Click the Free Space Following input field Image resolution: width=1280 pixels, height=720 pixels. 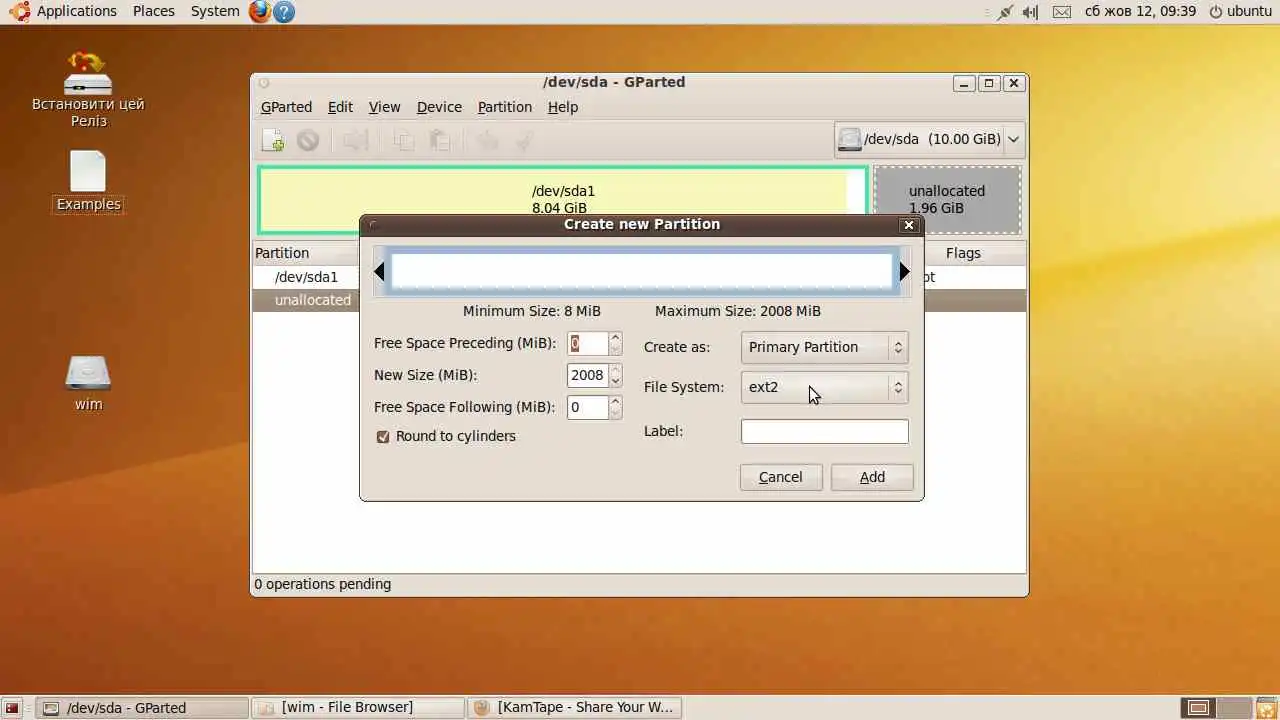pos(588,408)
